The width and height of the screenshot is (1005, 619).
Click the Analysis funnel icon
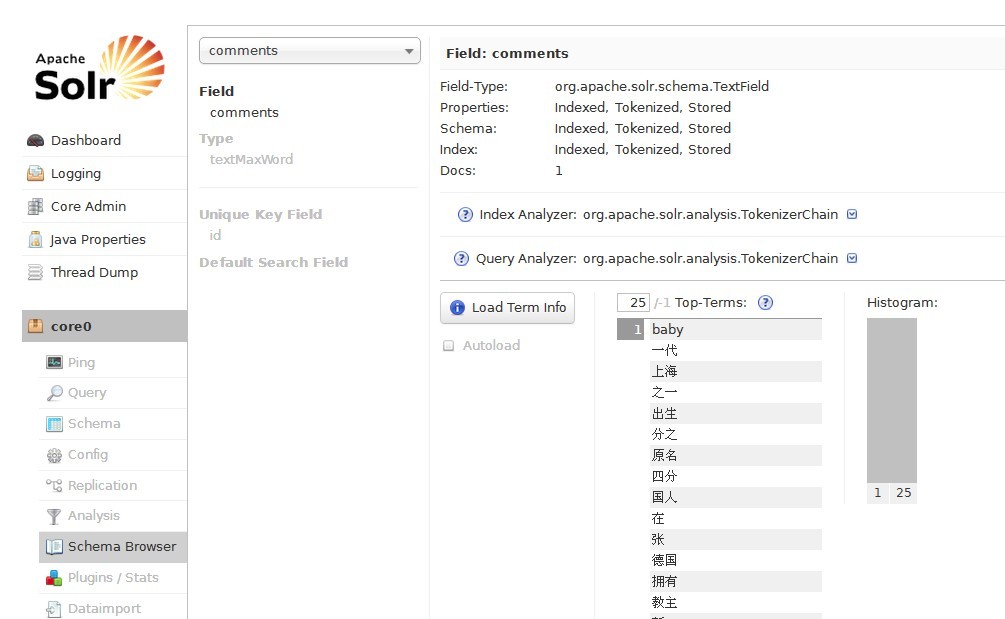pyautogui.click(x=54, y=516)
